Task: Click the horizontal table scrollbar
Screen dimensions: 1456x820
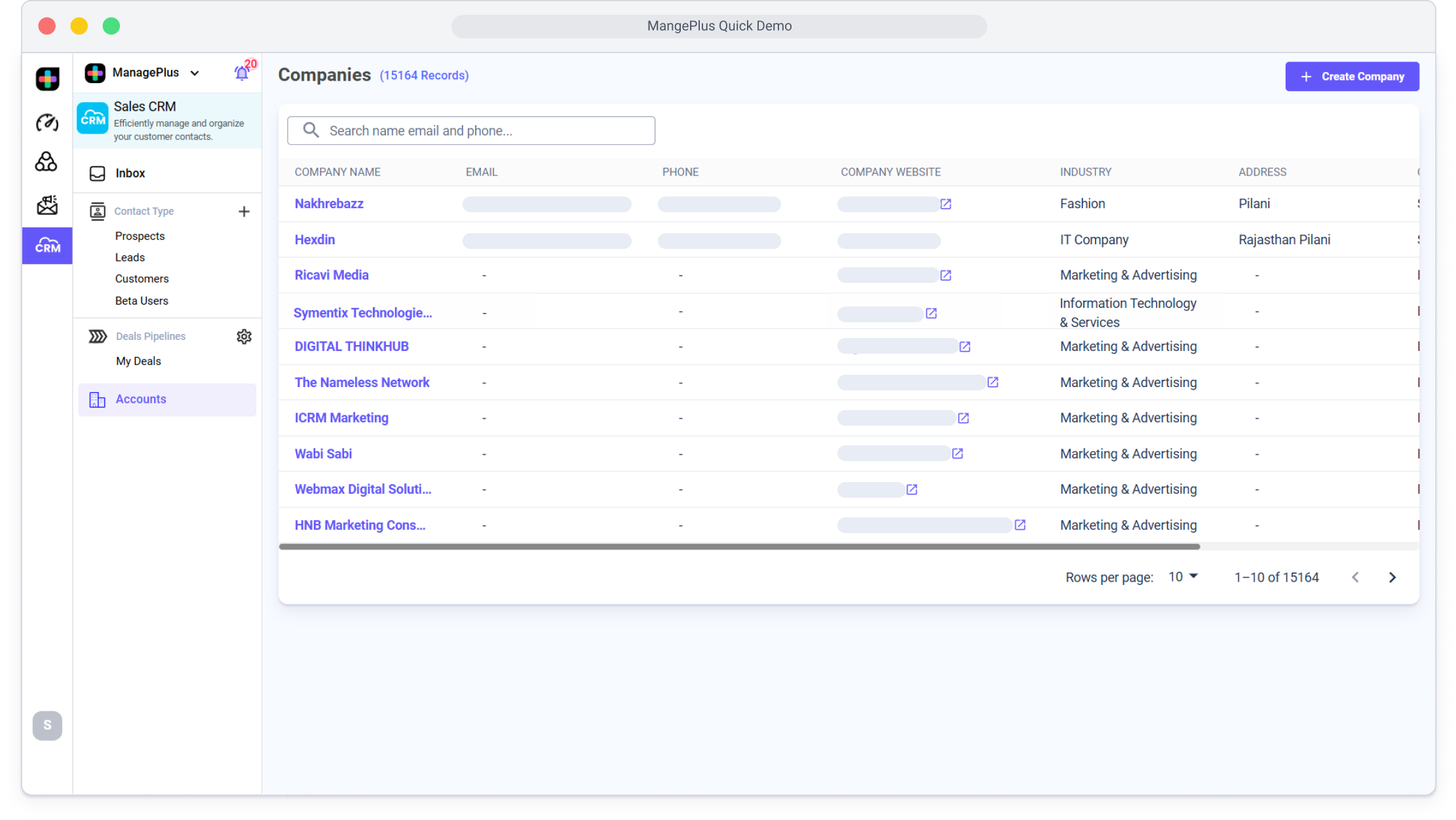Action: [739, 546]
